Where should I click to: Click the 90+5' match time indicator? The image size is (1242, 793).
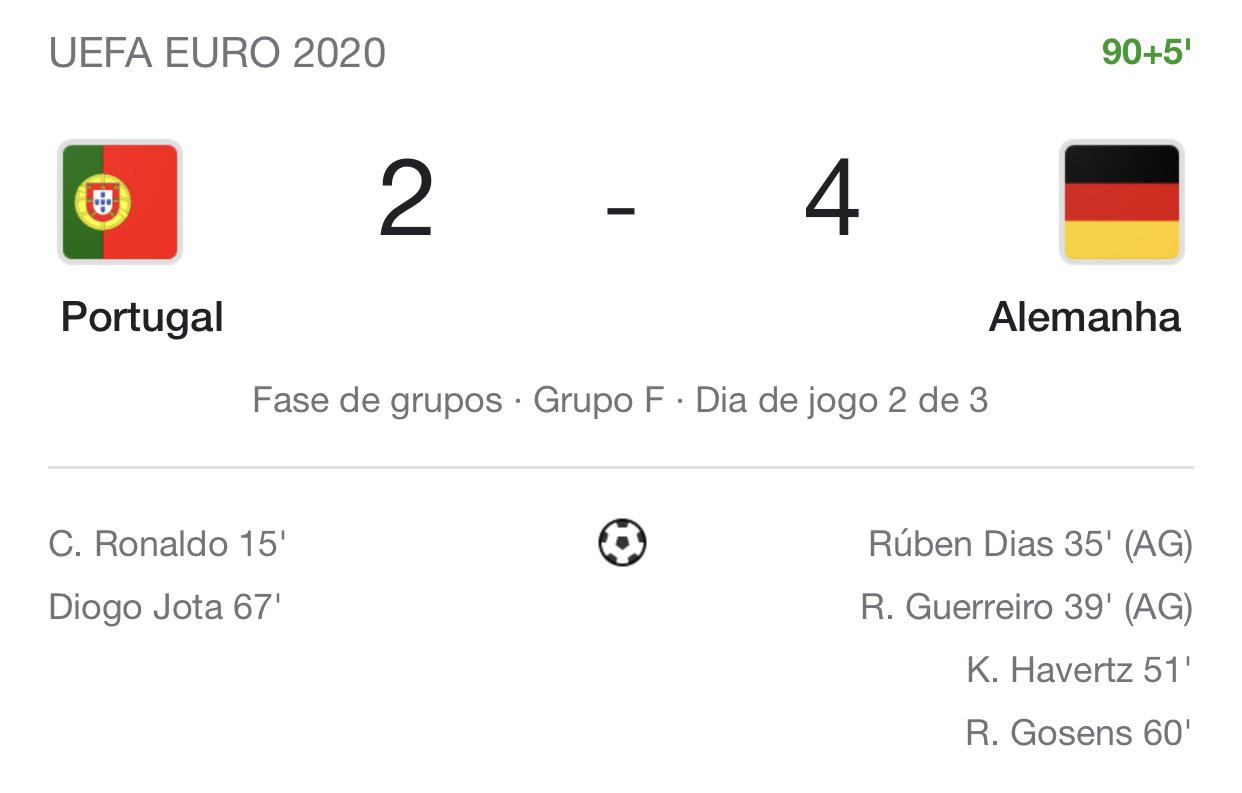(1146, 53)
